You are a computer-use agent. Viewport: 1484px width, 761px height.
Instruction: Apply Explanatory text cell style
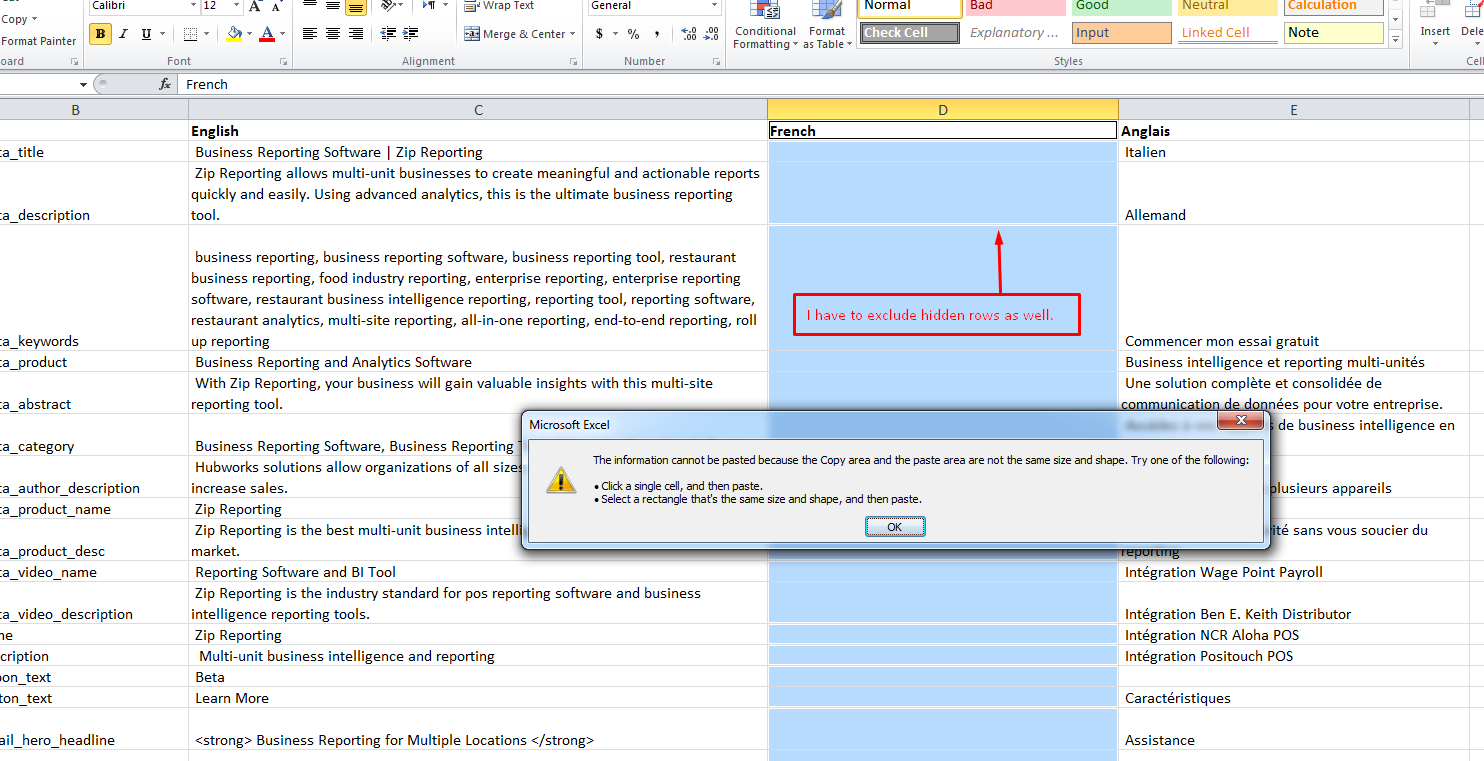click(x=1016, y=33)
